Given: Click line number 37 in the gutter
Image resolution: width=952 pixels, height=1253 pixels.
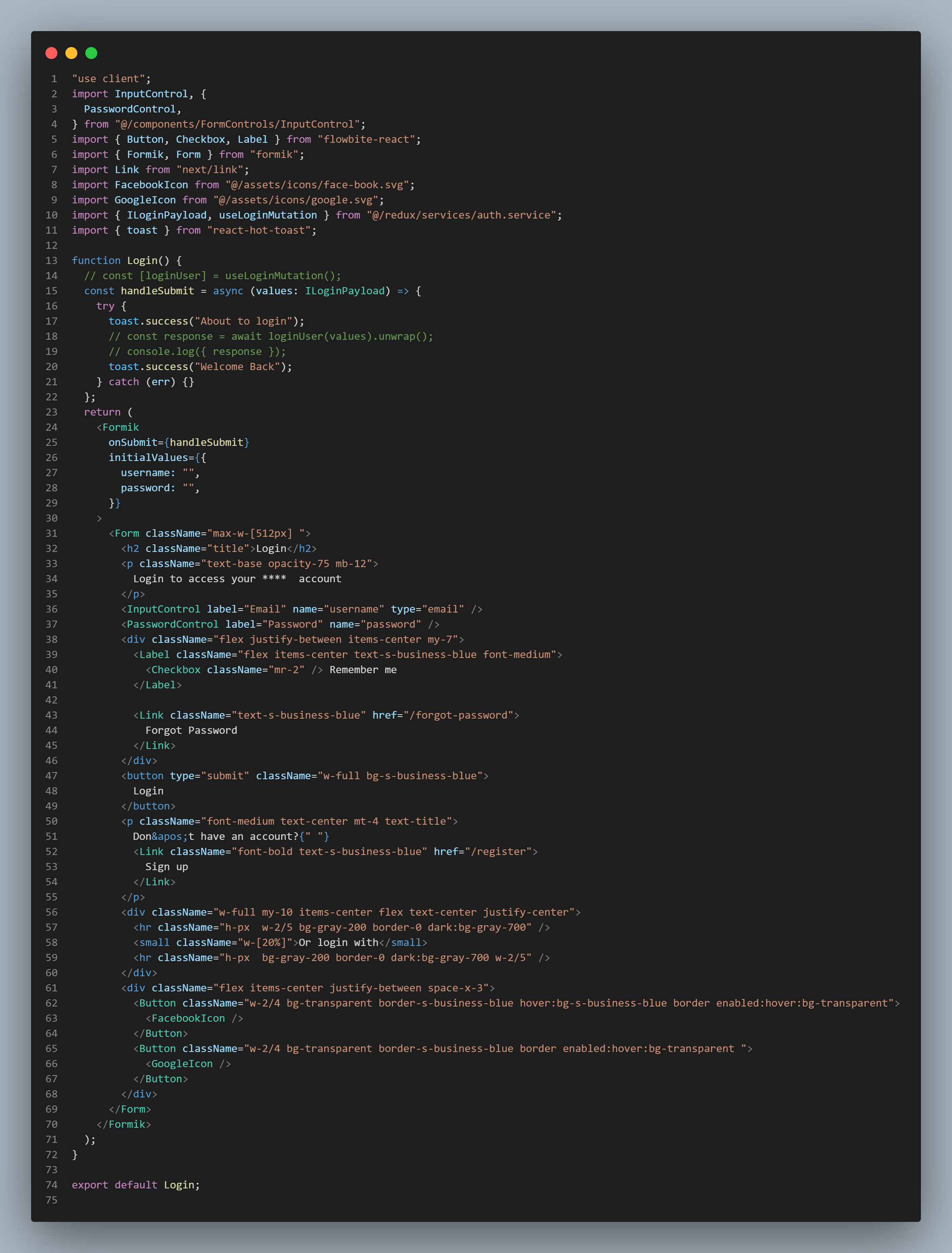Looking at the screenshot, I should (51, 624).
